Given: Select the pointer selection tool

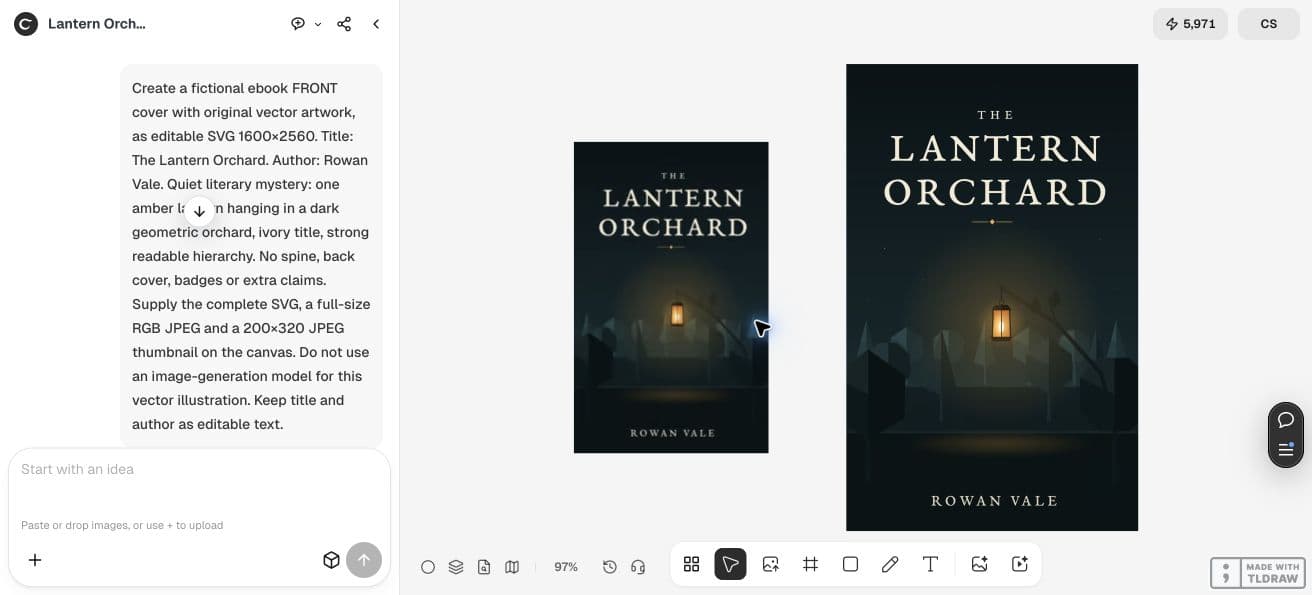Looking at the screenshot, I should (x=731, y=564).
